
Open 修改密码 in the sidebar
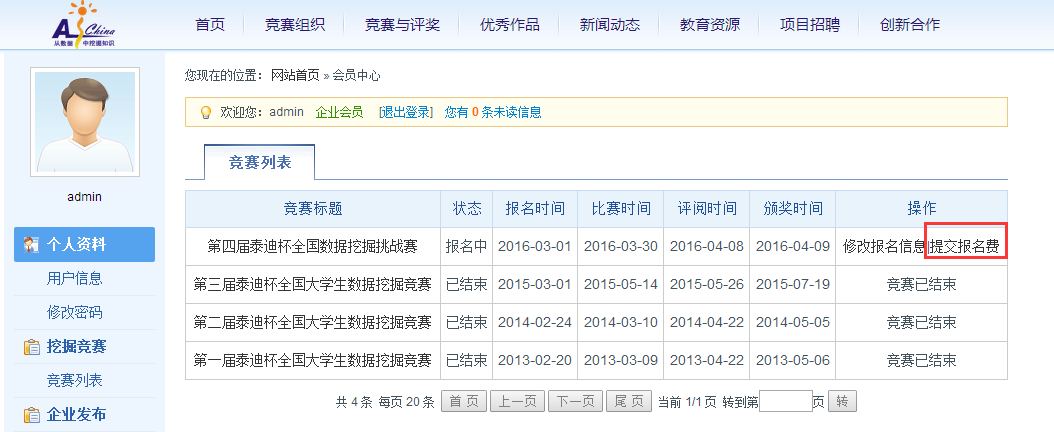click(x=75, y=312)
